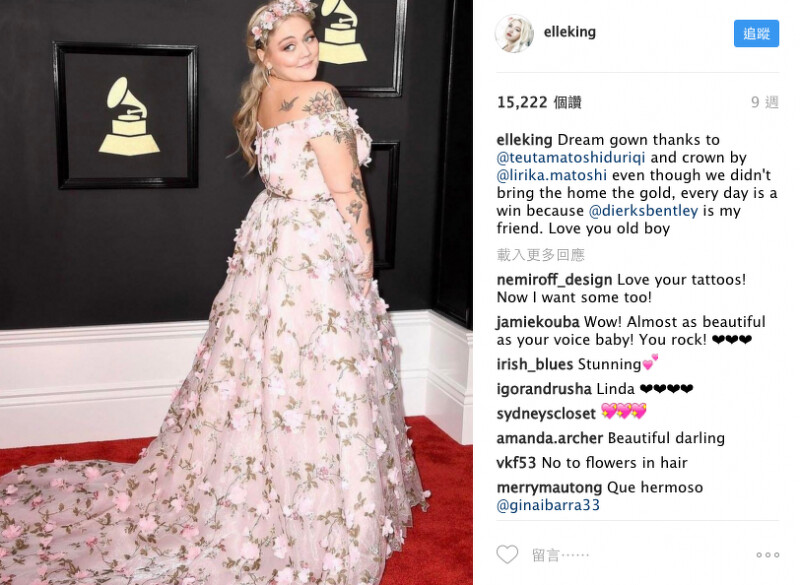Click the 9 週 post timestamp

tap(764, 103)
